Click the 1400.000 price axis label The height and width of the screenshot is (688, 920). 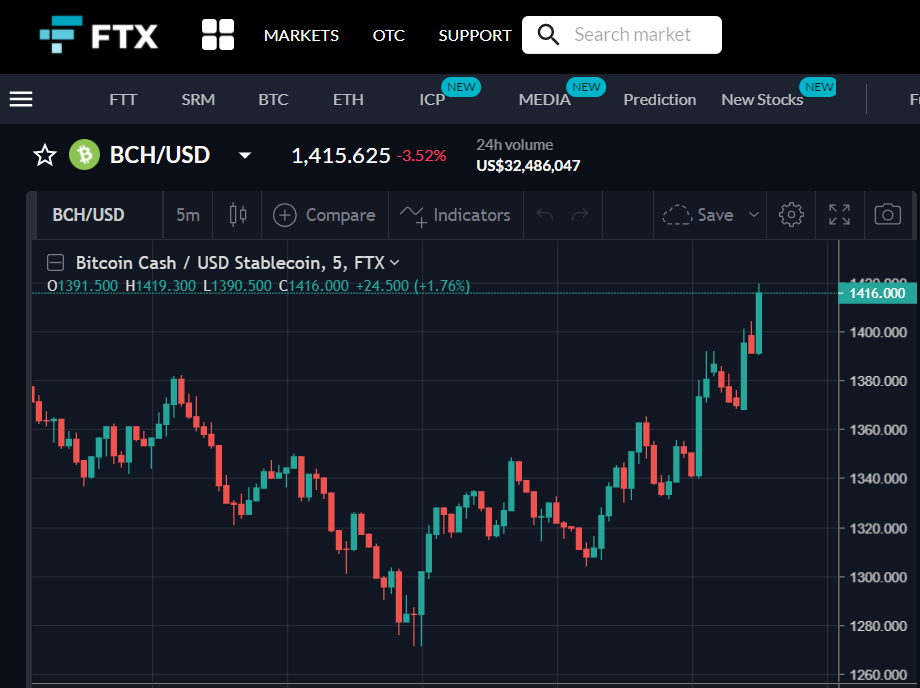tap(878, 332)
